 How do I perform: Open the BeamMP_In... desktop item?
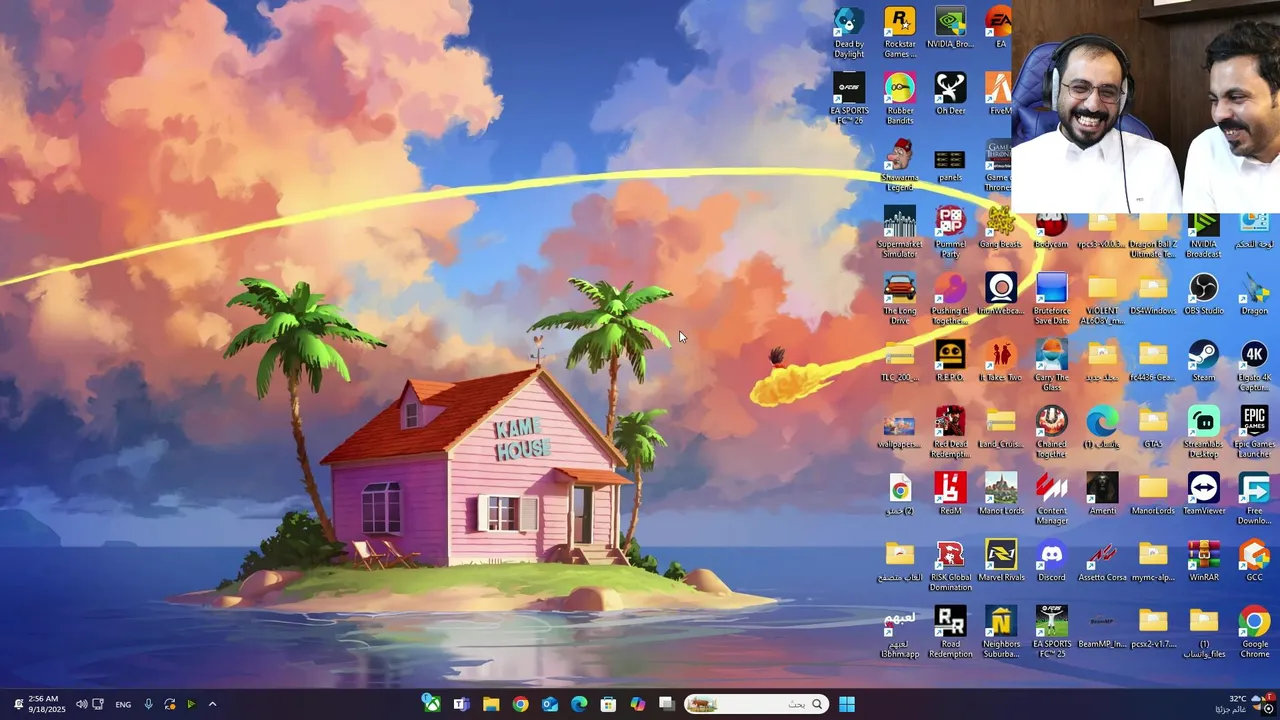coord(1102,628)
